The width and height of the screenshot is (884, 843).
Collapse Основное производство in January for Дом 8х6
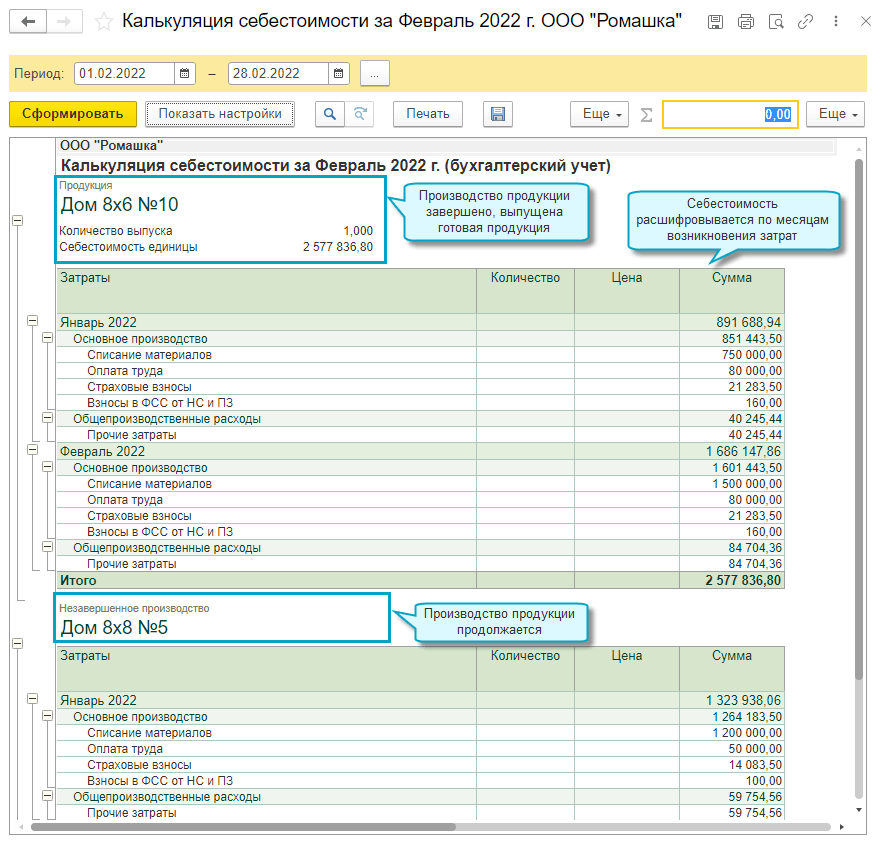47,338
